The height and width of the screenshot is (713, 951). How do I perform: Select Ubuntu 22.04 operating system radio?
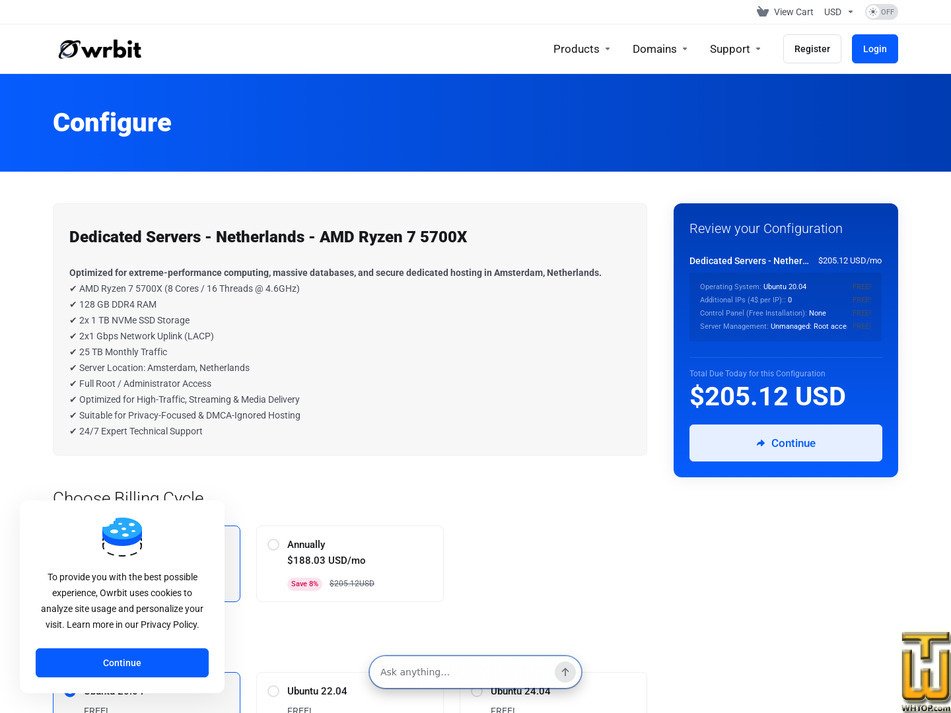pyautogui.click(x=274, y=691)
